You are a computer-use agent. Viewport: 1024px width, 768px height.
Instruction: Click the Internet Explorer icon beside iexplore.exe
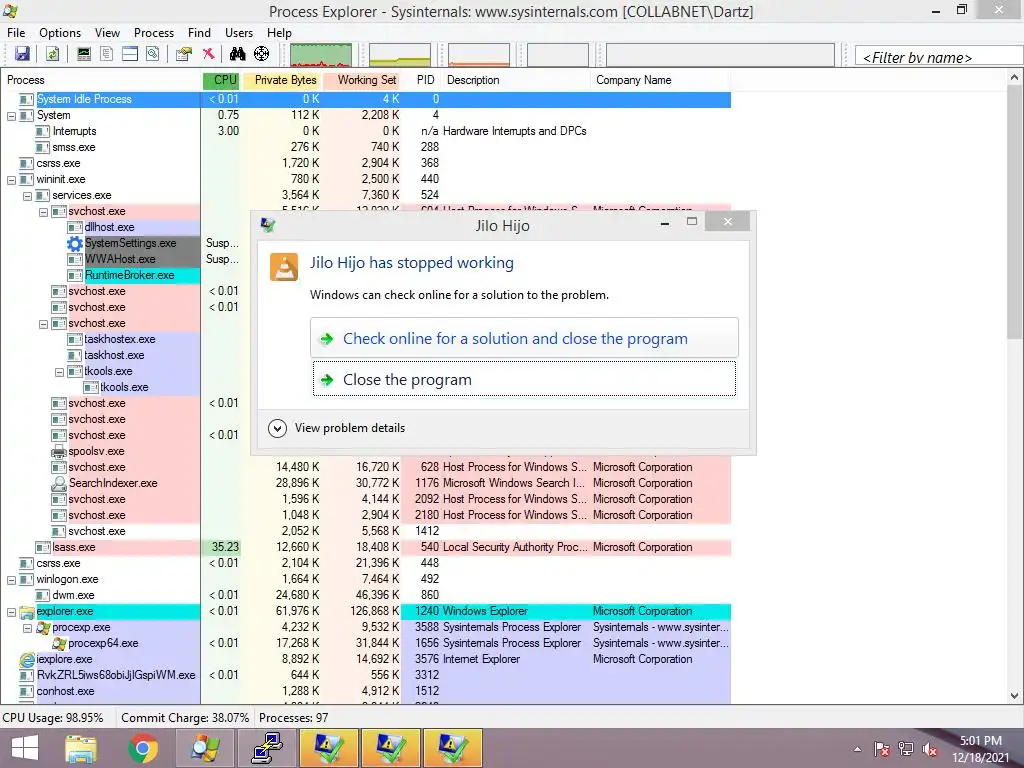coord(27,660)
